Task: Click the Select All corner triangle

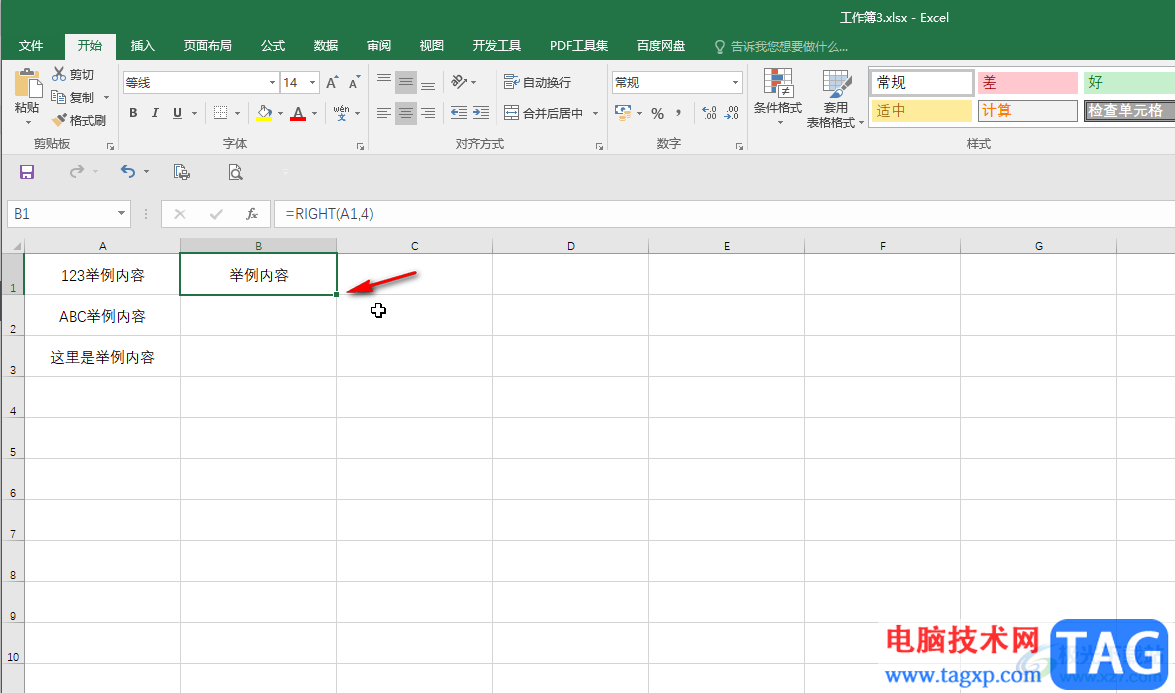Action: tap(16, 246)
